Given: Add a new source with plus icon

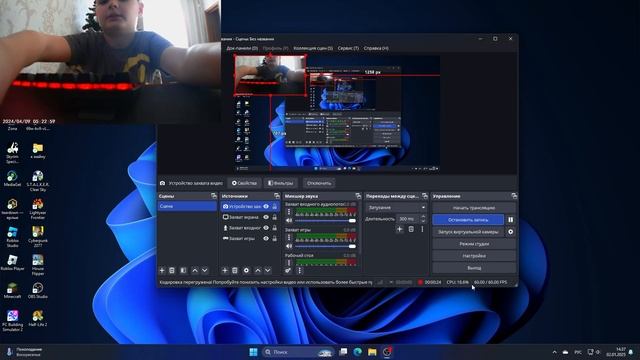Looking at the screenshot, I should (x=224, y=270).
